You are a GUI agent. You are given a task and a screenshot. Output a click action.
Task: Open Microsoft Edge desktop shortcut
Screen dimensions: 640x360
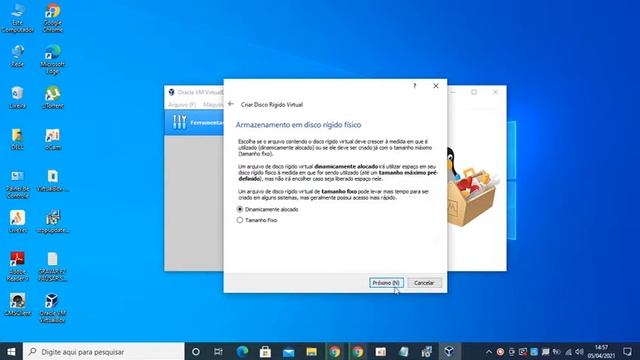(53, 60)
